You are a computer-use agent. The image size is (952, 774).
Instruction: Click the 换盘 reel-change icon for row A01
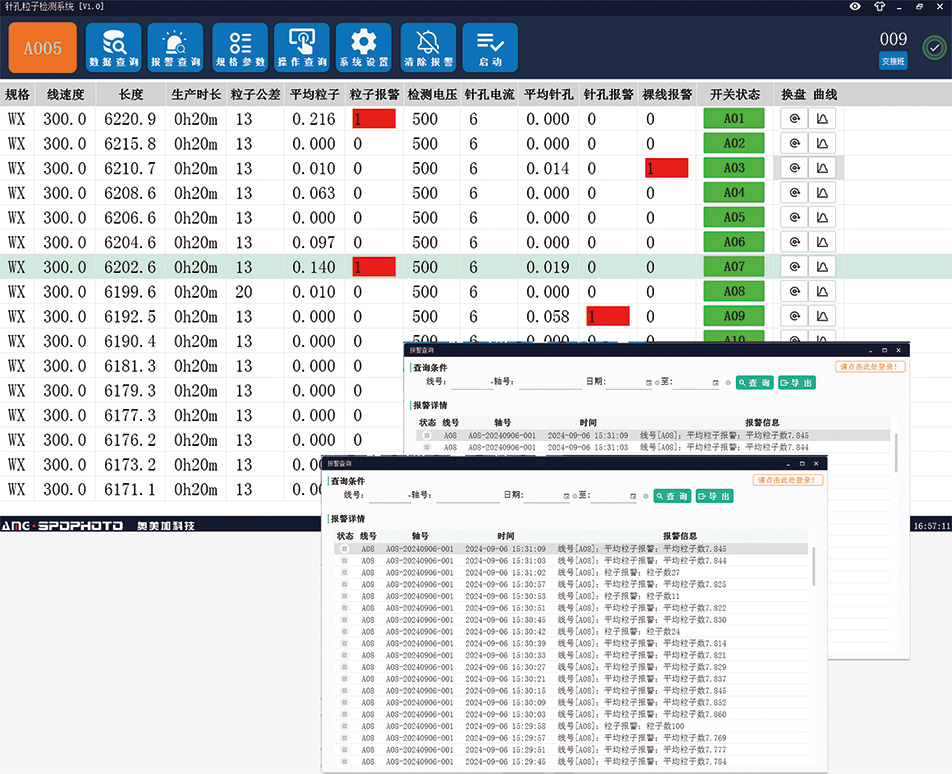click(x=794, y=119)
